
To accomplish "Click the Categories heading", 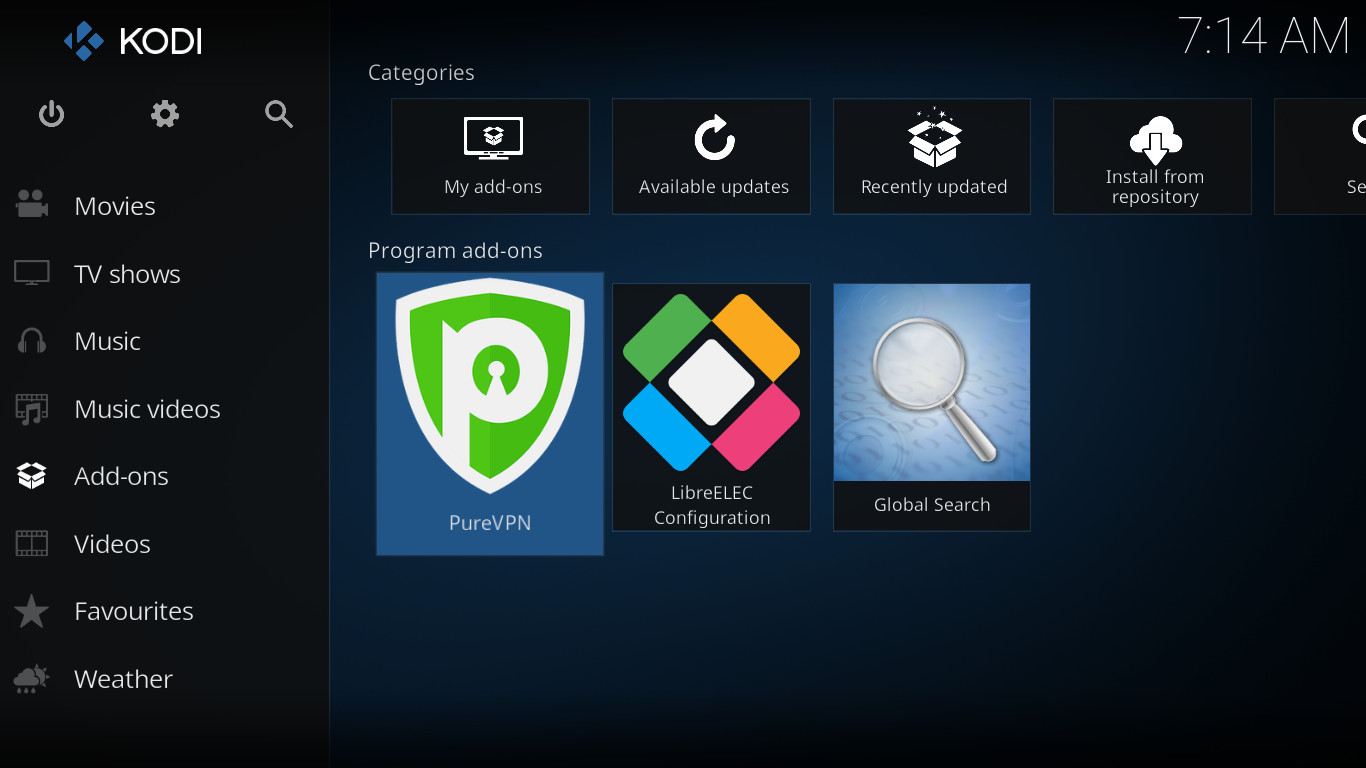I will 421,73.
